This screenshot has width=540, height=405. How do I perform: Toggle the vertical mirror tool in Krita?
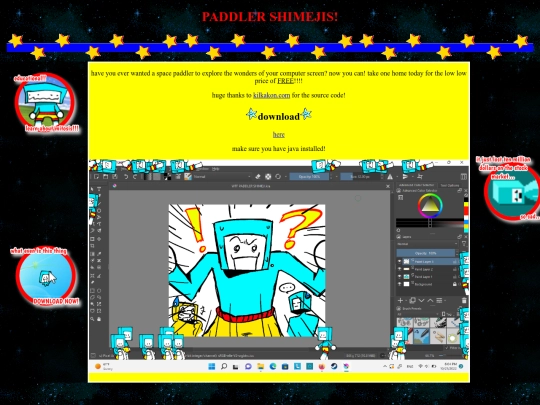(x=405, y=177)
